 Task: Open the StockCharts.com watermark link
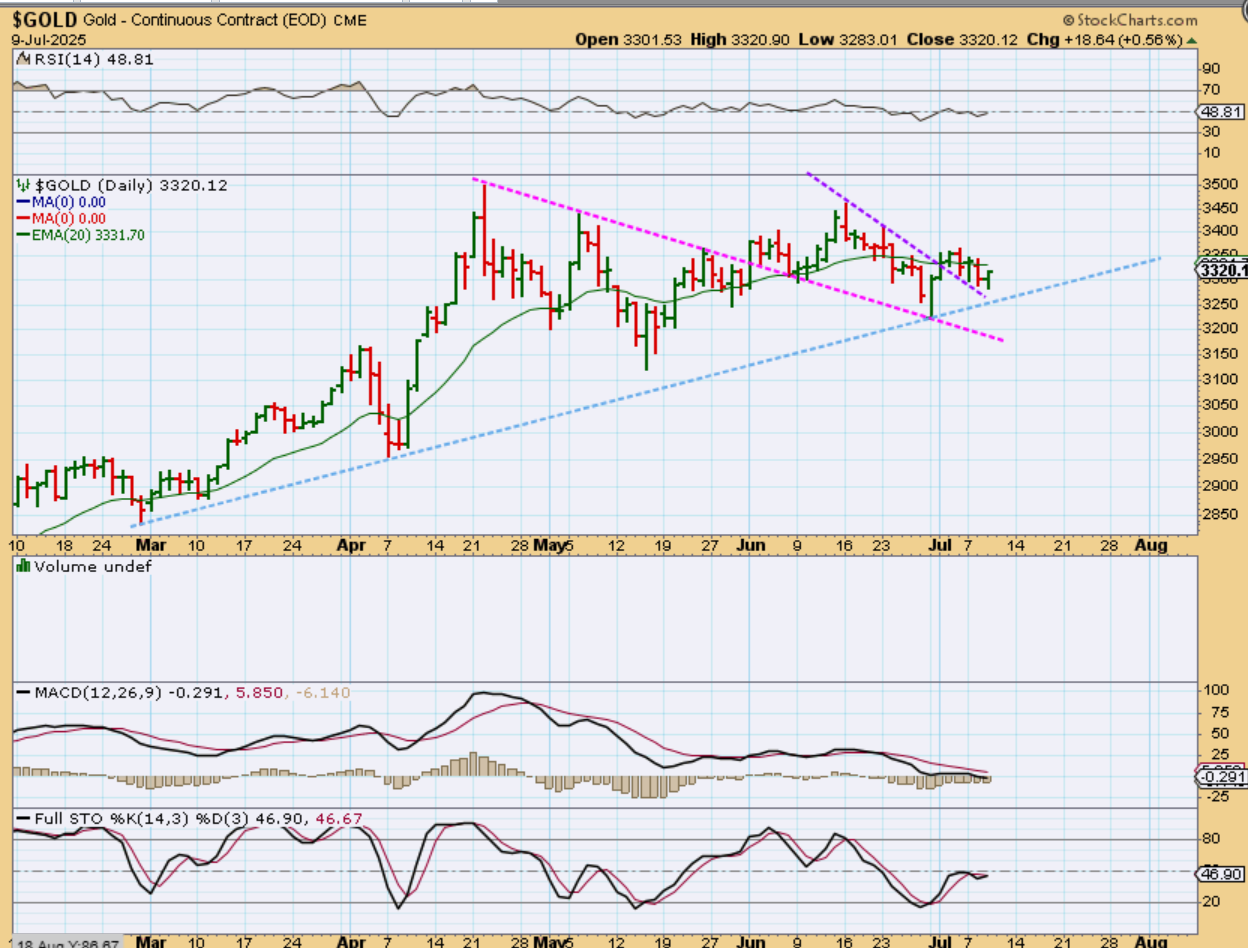1136,20
